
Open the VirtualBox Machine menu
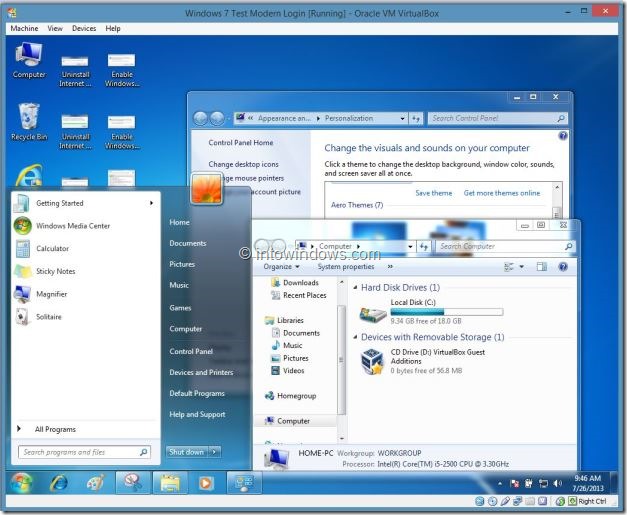[24, 28]
